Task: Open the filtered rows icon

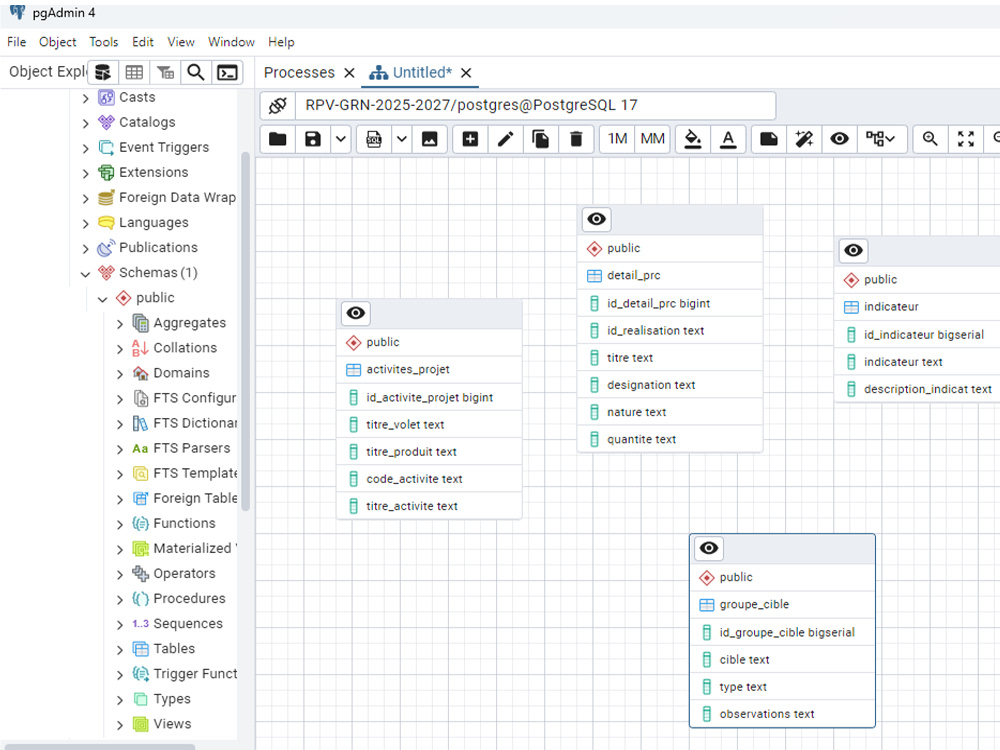Action: [x=165, y=73]
